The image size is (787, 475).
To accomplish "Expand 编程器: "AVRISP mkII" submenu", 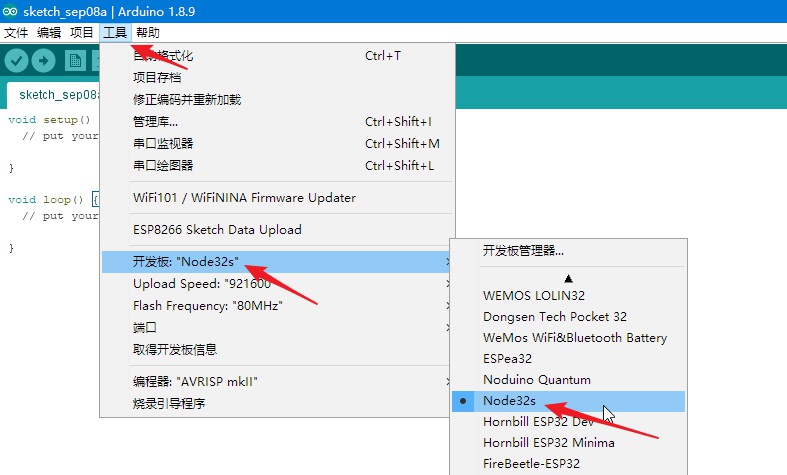I will click(x=277, y=382).
